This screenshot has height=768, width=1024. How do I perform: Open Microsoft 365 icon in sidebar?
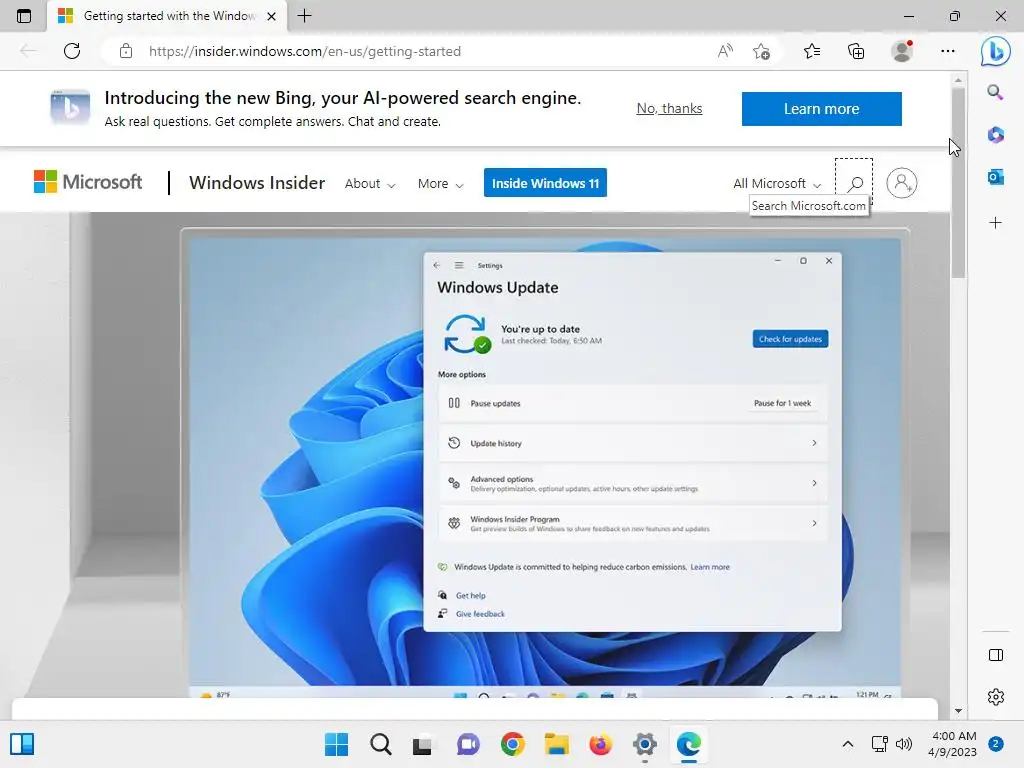point(995,135)
